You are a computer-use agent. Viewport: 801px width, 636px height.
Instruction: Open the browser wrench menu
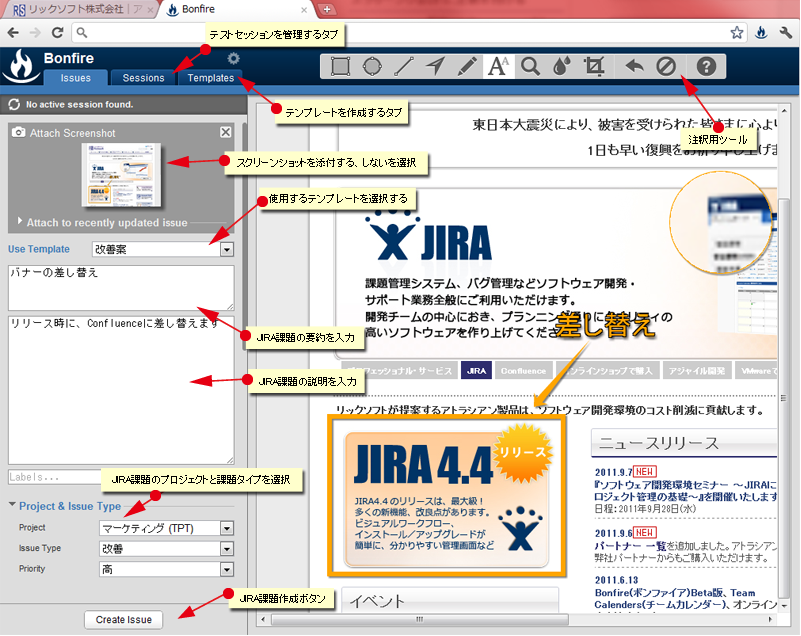click(786, 33)
